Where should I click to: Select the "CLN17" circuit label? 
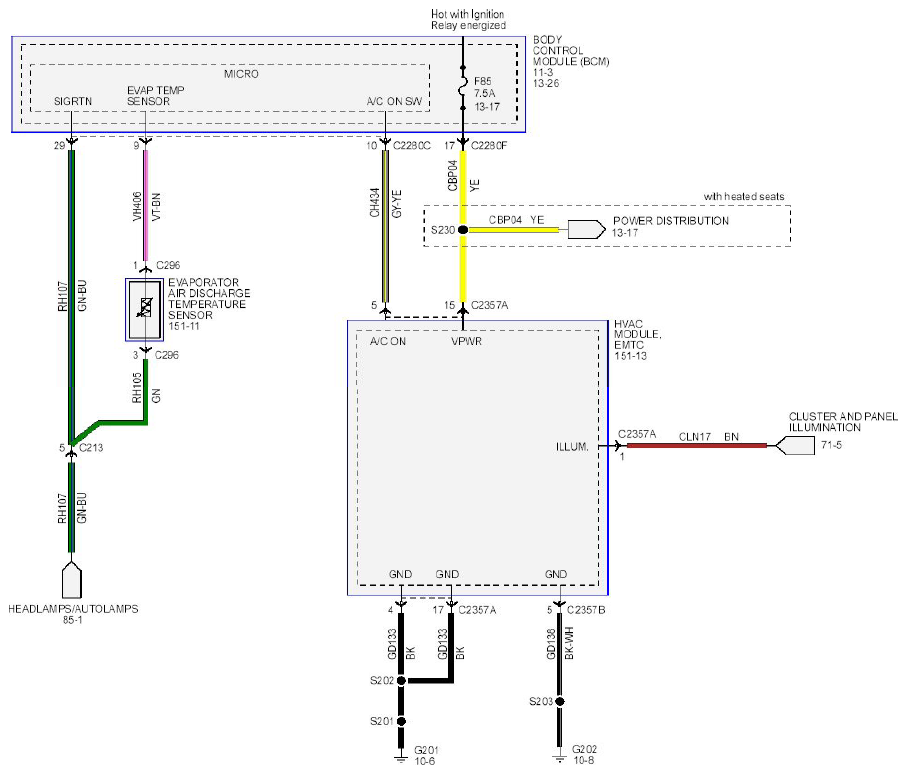pyautogui.click(x=695, y=437)
